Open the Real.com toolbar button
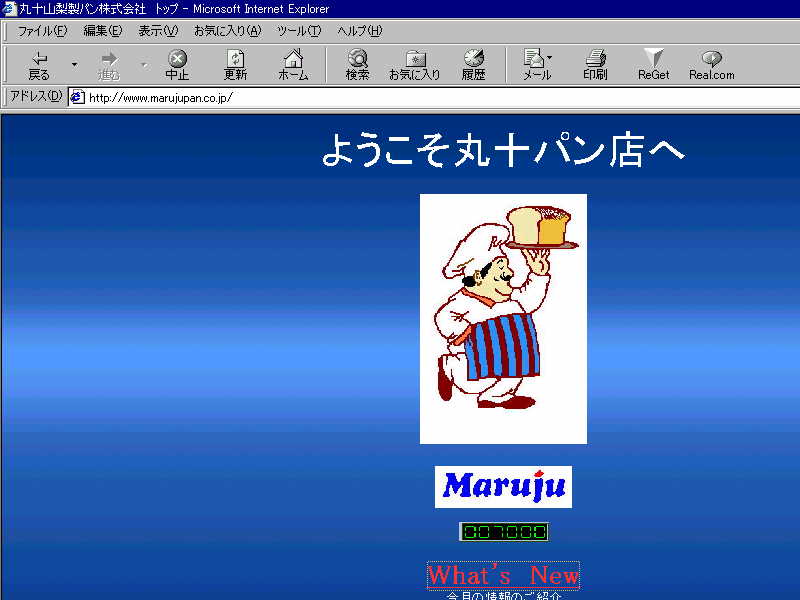 point(712,65)
